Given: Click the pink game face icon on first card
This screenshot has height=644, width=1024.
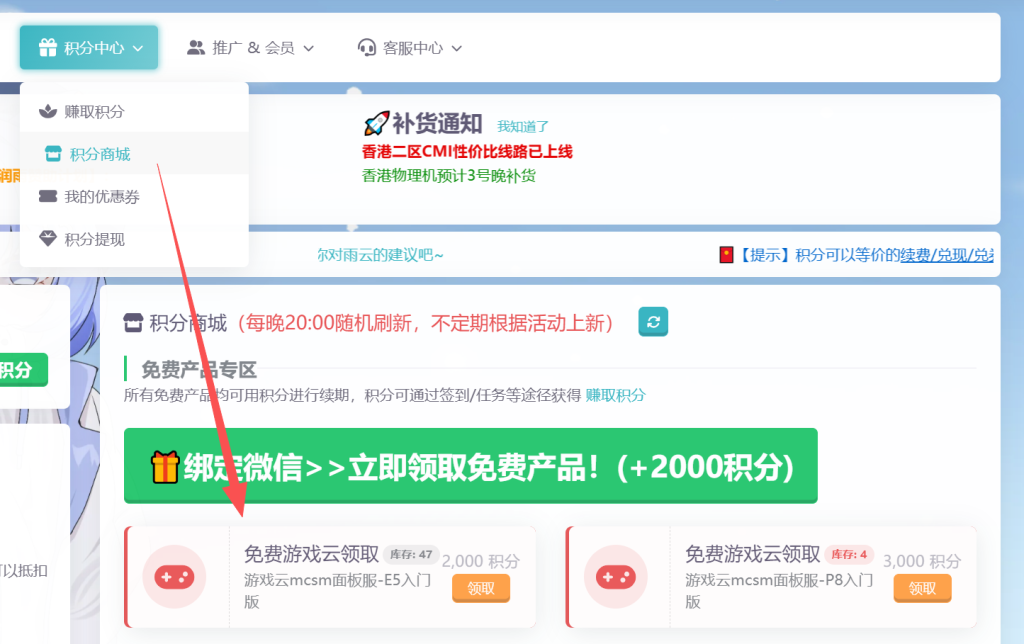Looking at the screenshot, I should click(175, 578).
